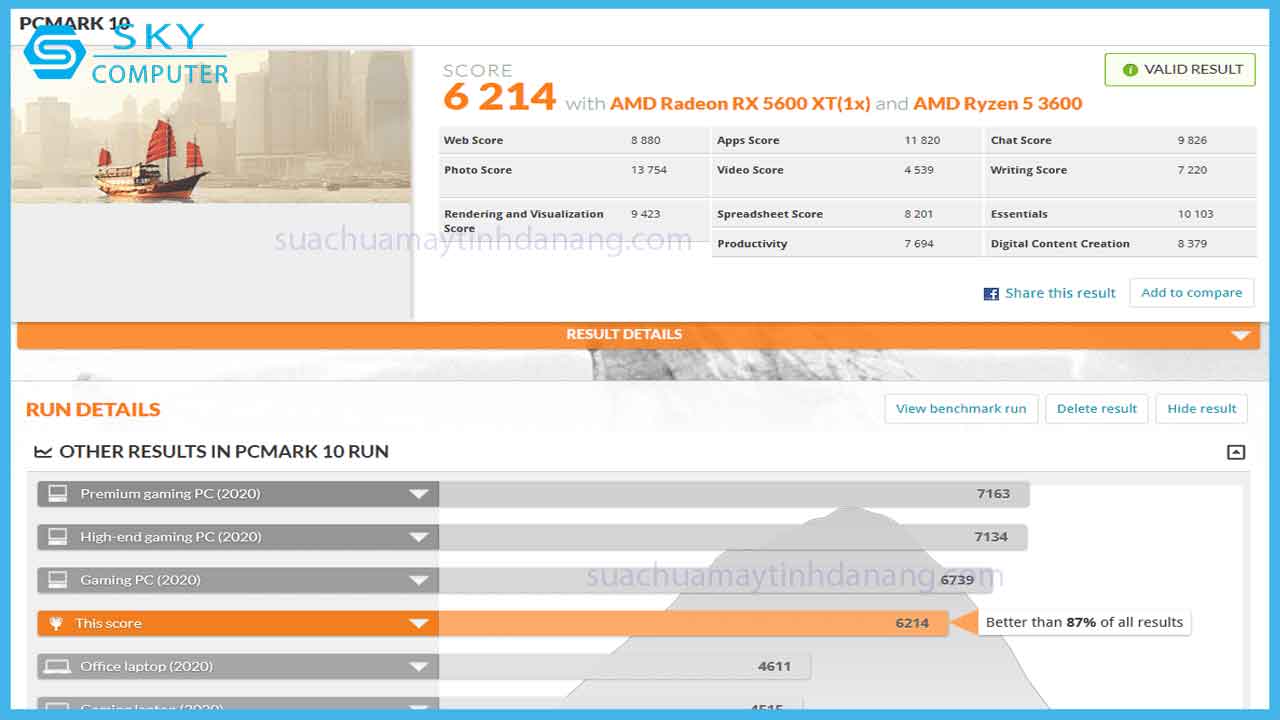Click the Photo Score value 13 754
The width and height of the screenshot is (1280, 720).
[649, 170]
